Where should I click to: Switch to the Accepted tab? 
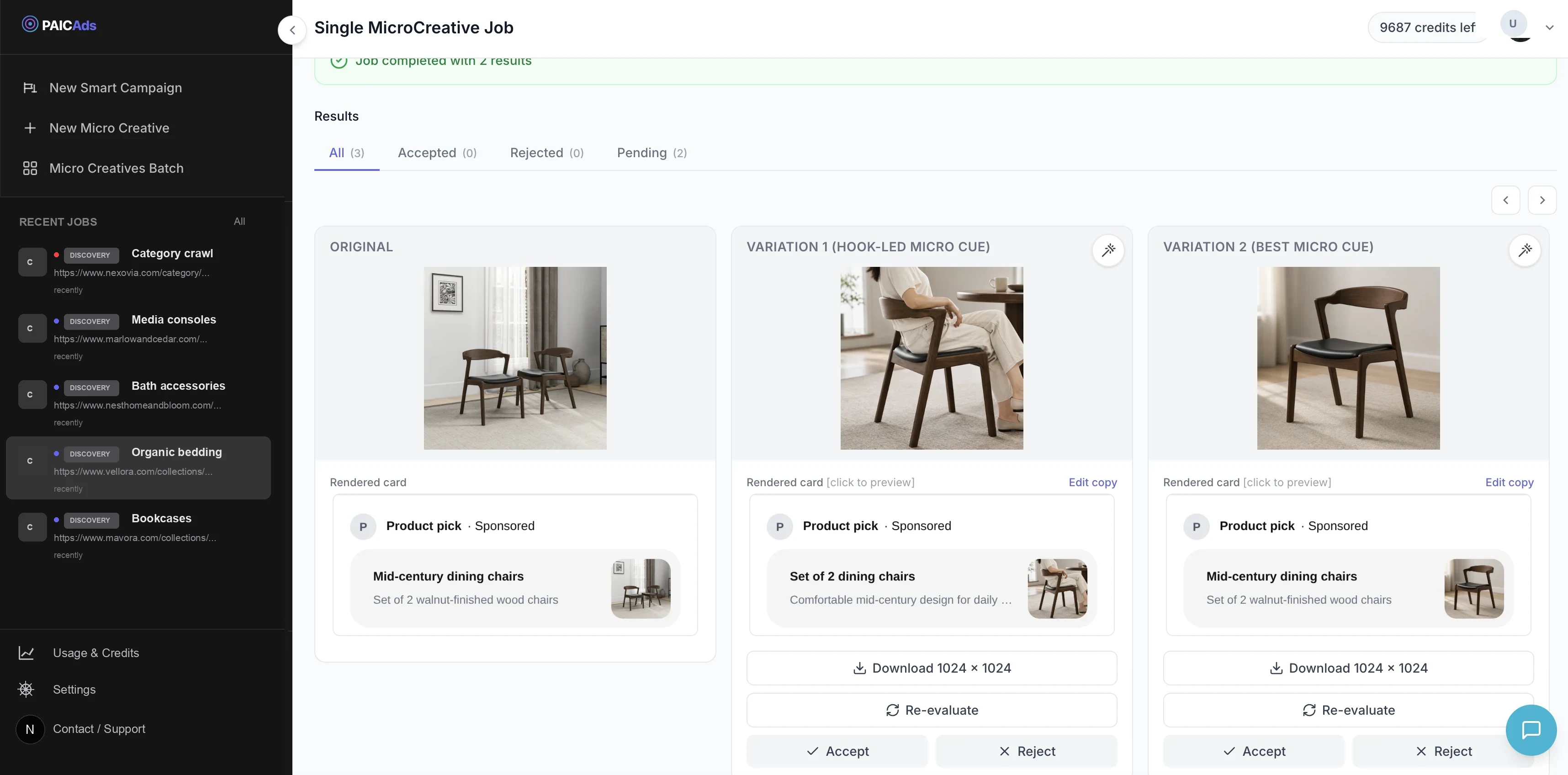click(437, 153)
